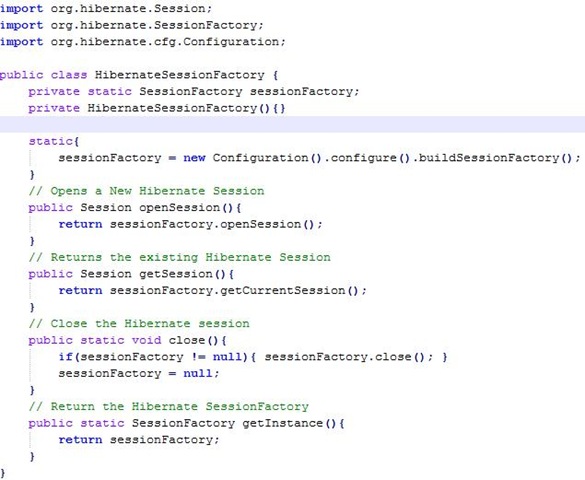This screenshot has width=585, height=480.
Task: Click the public static void close() declaration
Action: click(x=128, y=341)
